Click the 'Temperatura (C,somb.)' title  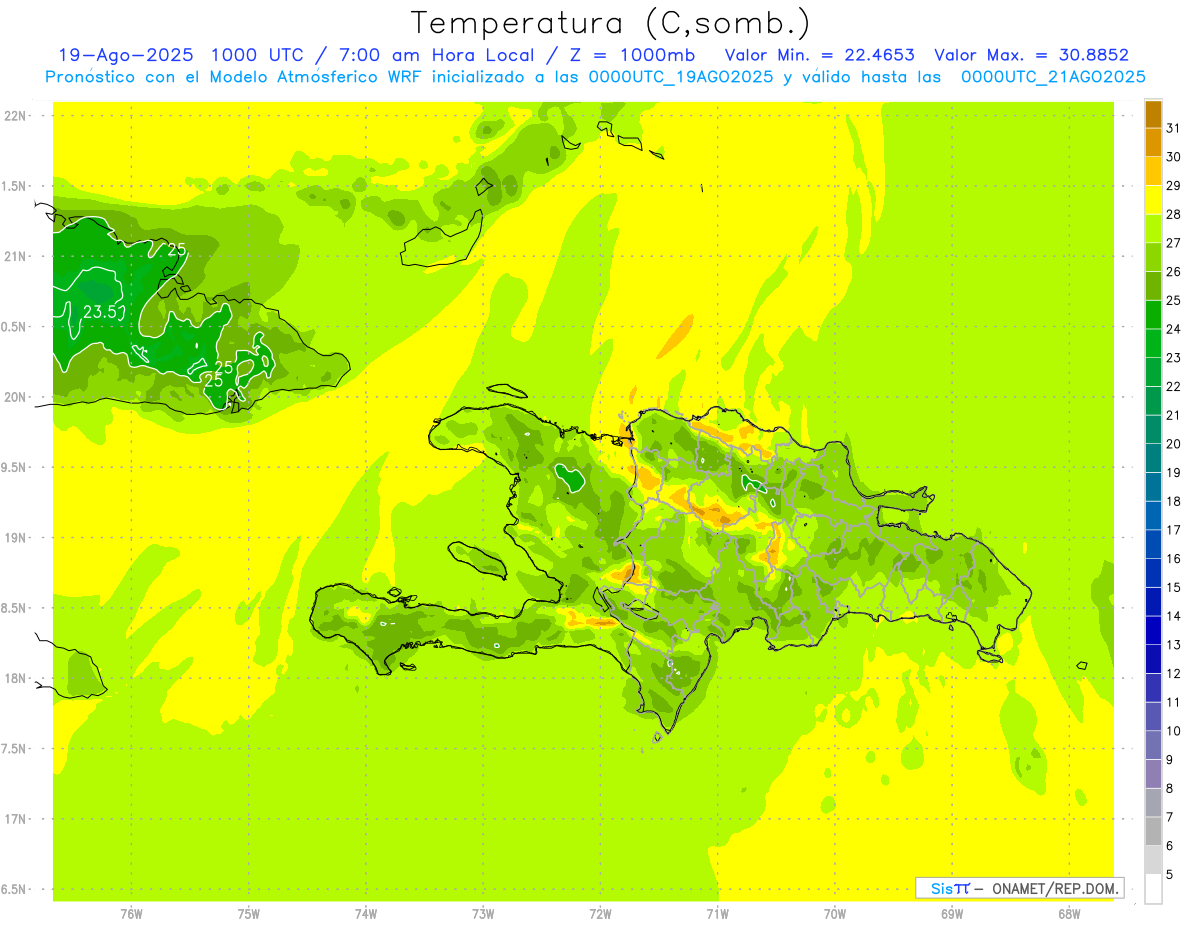pyautogui.click(x=611, y=23)
